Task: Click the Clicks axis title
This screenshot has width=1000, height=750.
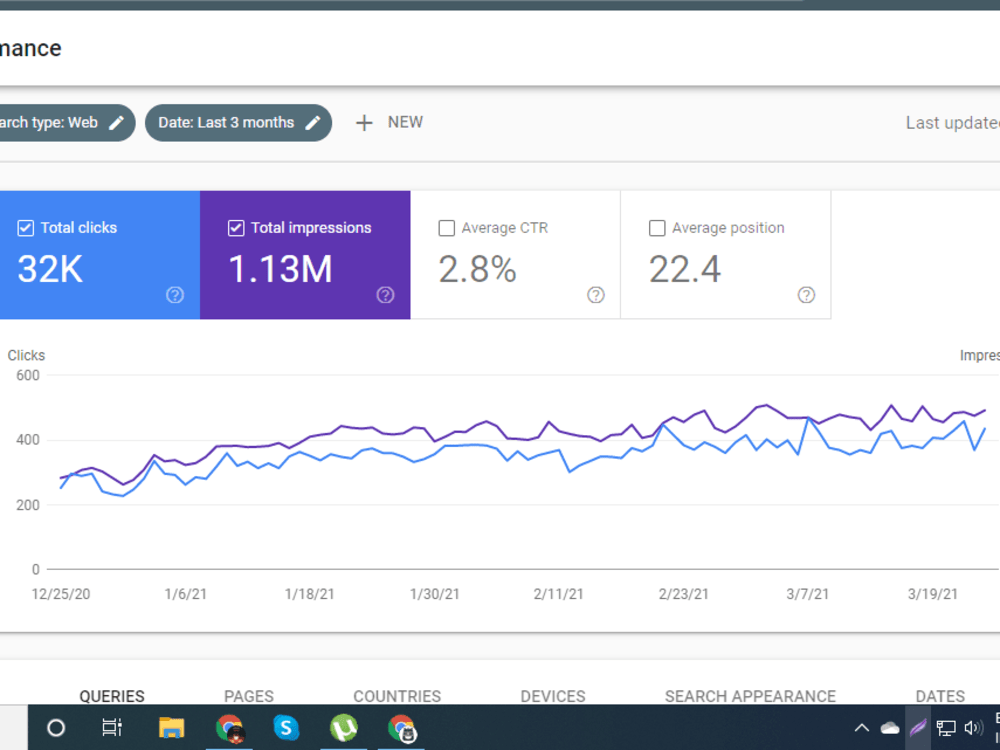Action: coord(26,355)
